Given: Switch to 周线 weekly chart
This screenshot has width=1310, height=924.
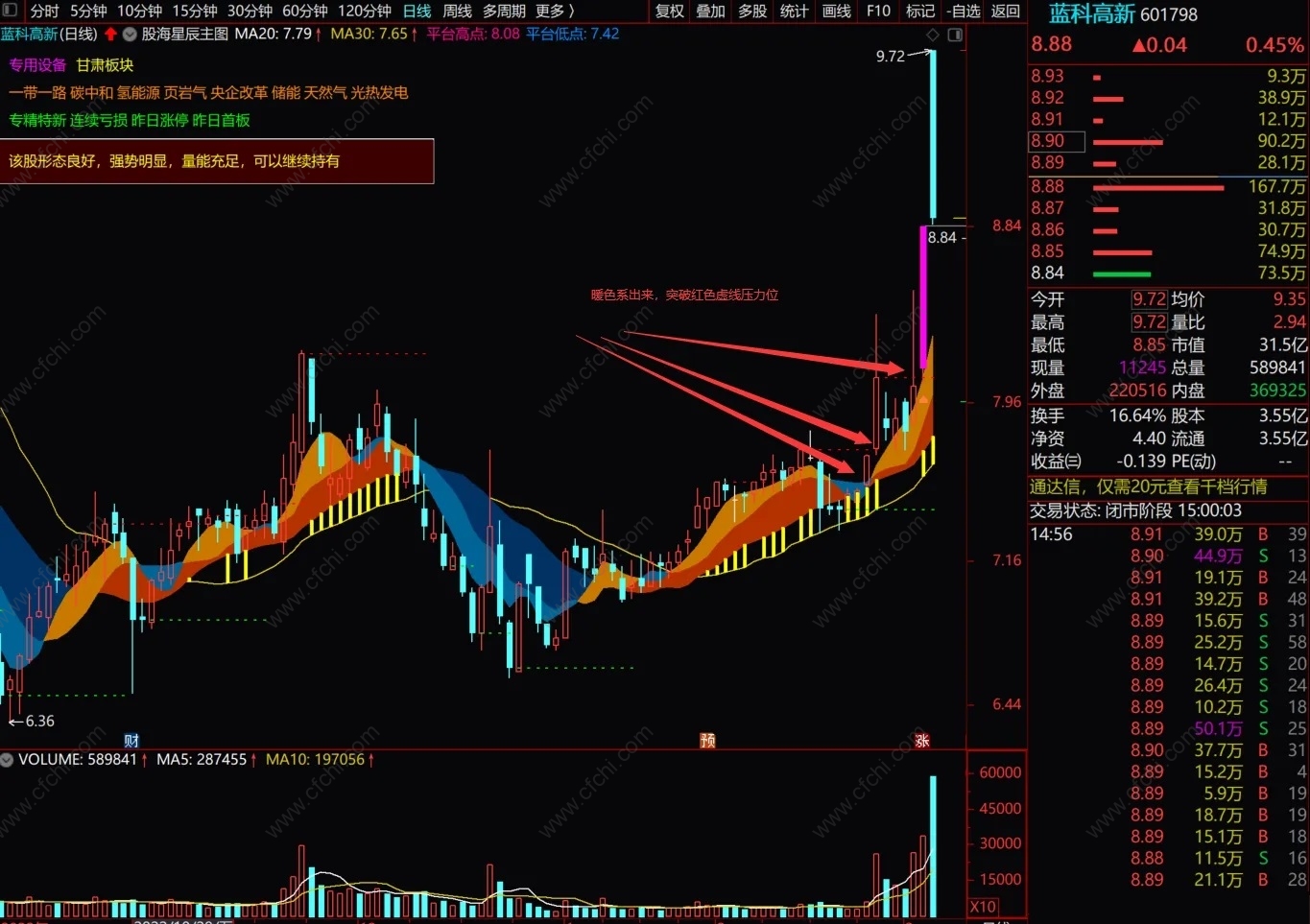Looking at the screenshot, I should (457, 11).
